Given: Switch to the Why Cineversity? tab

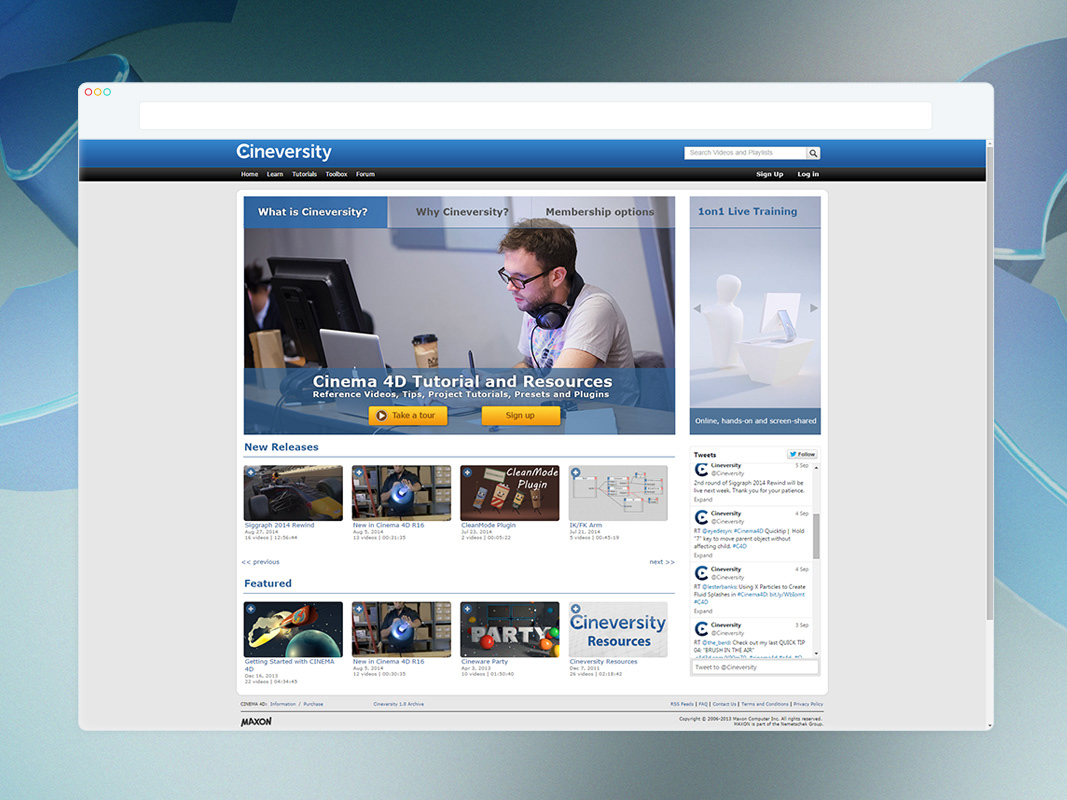Looking at the screenshot, I should point(462,212).
